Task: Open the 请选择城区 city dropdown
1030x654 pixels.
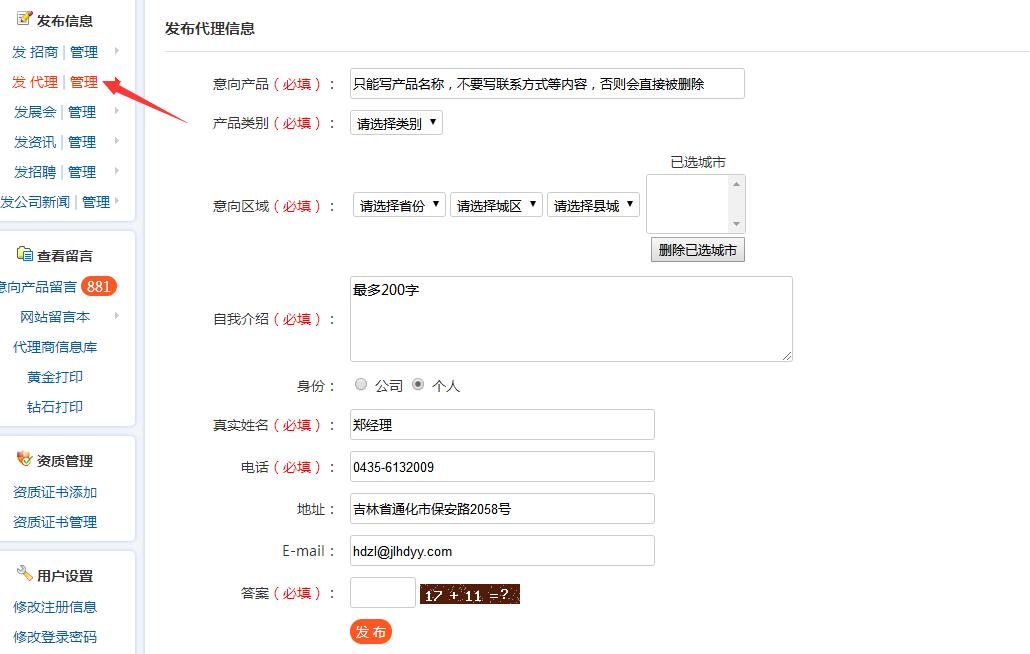Action: tap(496, 205)
